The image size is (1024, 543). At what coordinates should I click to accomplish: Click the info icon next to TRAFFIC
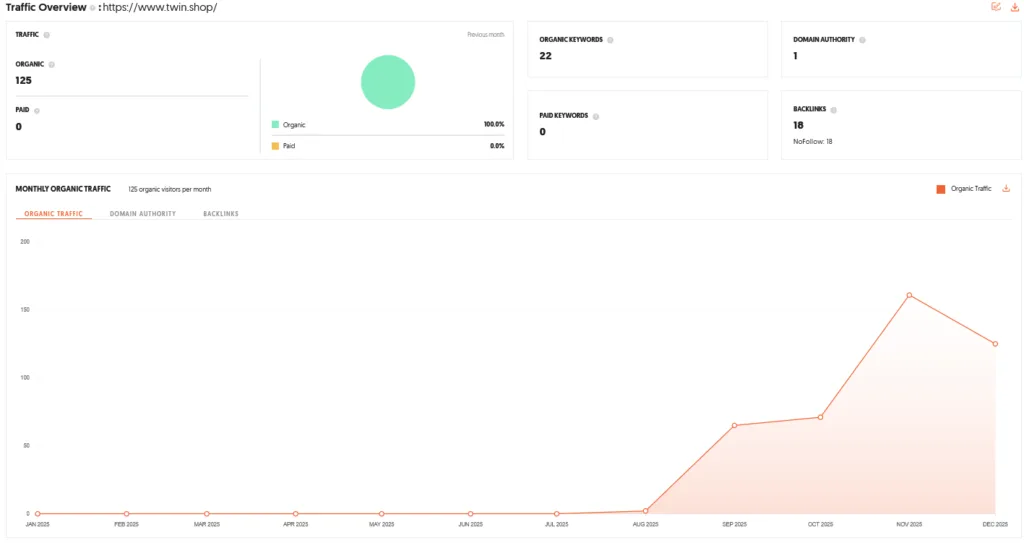click(x=46, y=35)
